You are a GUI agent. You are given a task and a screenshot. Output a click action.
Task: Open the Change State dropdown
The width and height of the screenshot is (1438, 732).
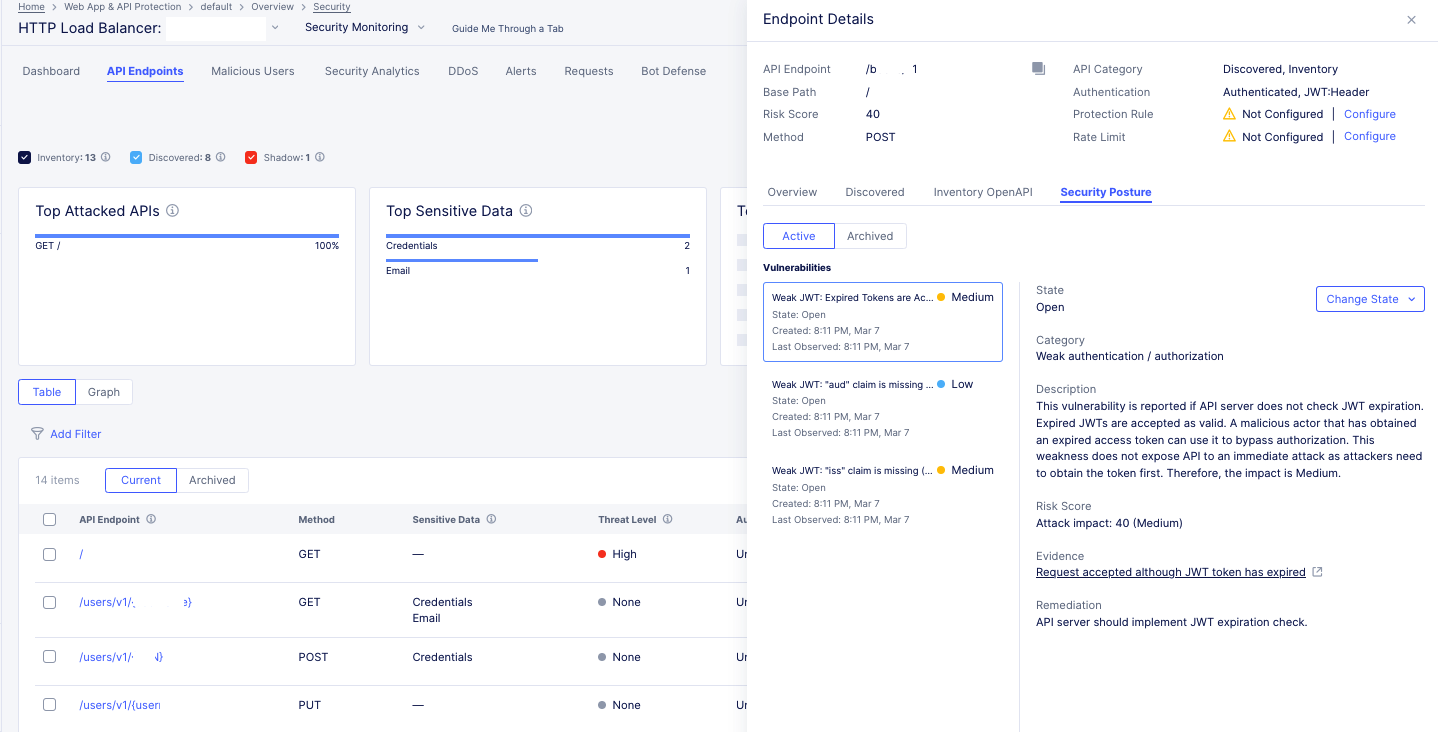coord(1370,298)
